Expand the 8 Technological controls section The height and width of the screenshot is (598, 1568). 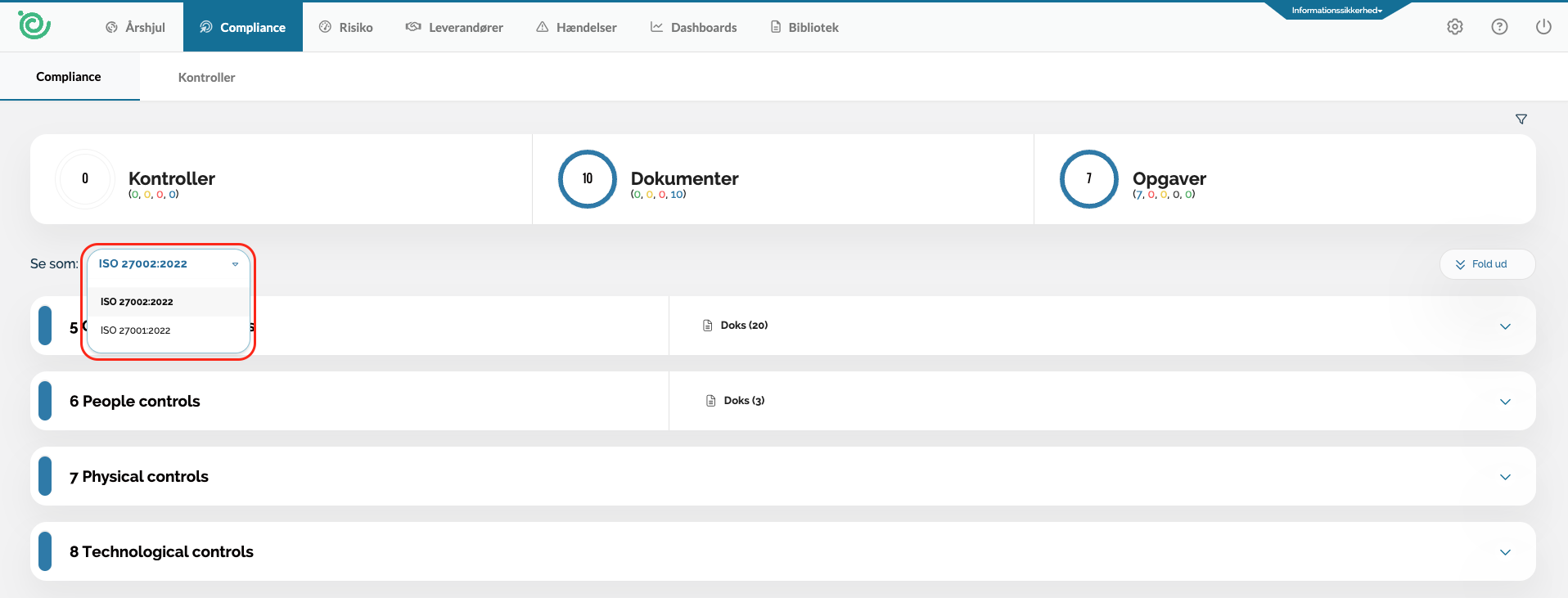(1504, 552)
